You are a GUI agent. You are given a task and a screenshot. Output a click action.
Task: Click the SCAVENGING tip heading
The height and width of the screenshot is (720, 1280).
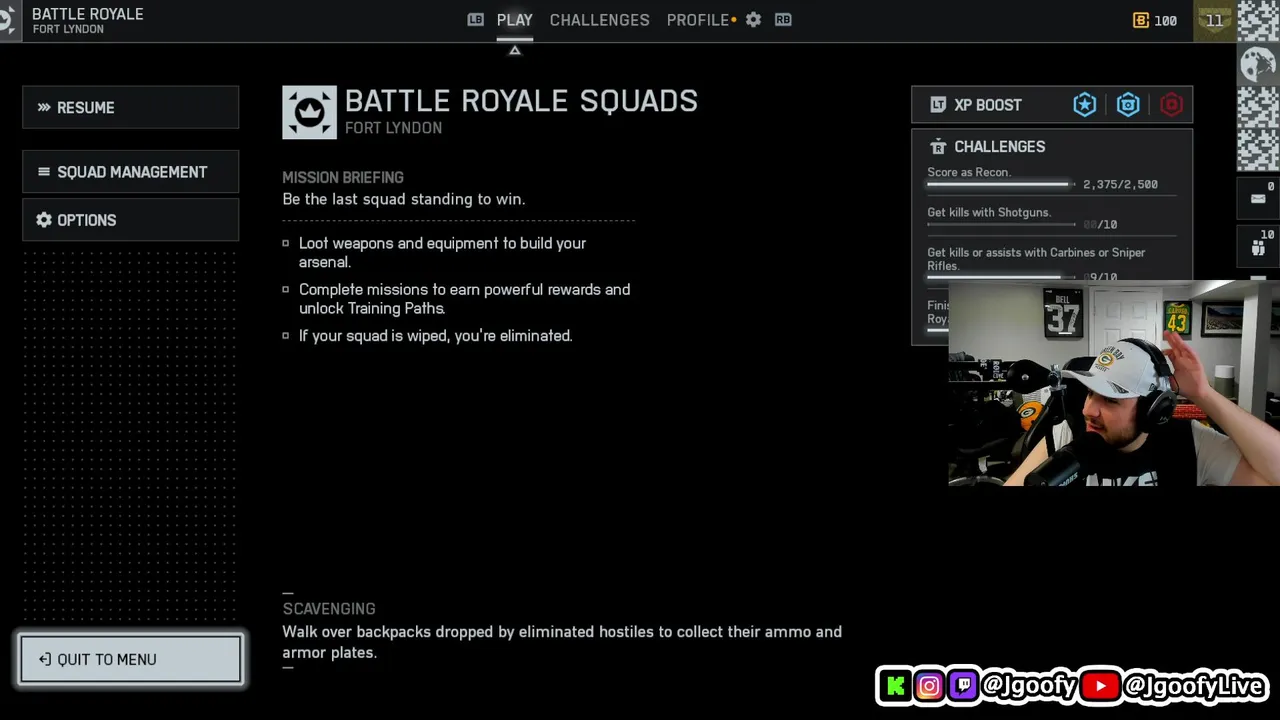point(329,608)
